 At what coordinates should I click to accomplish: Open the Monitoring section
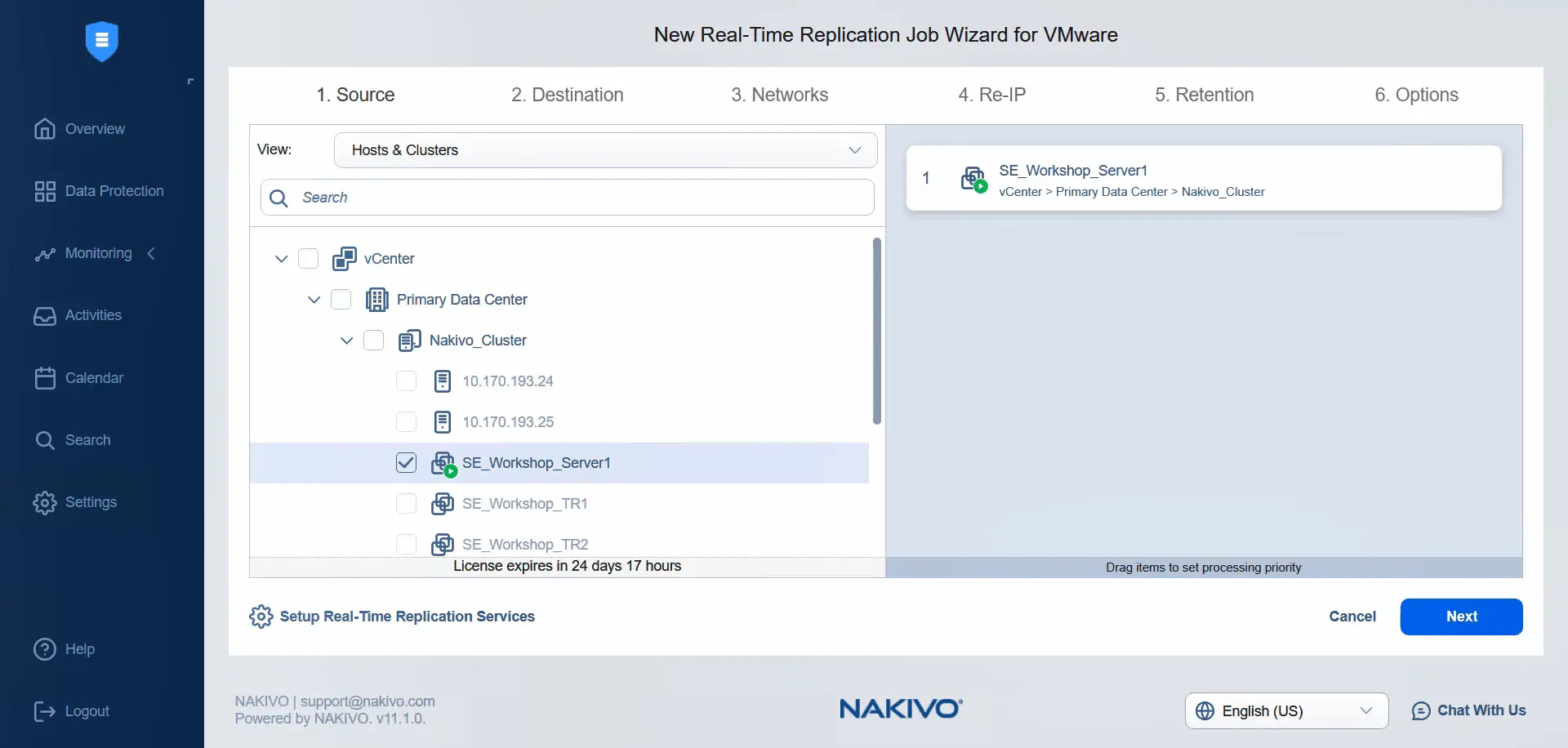(x=98, y=253)
